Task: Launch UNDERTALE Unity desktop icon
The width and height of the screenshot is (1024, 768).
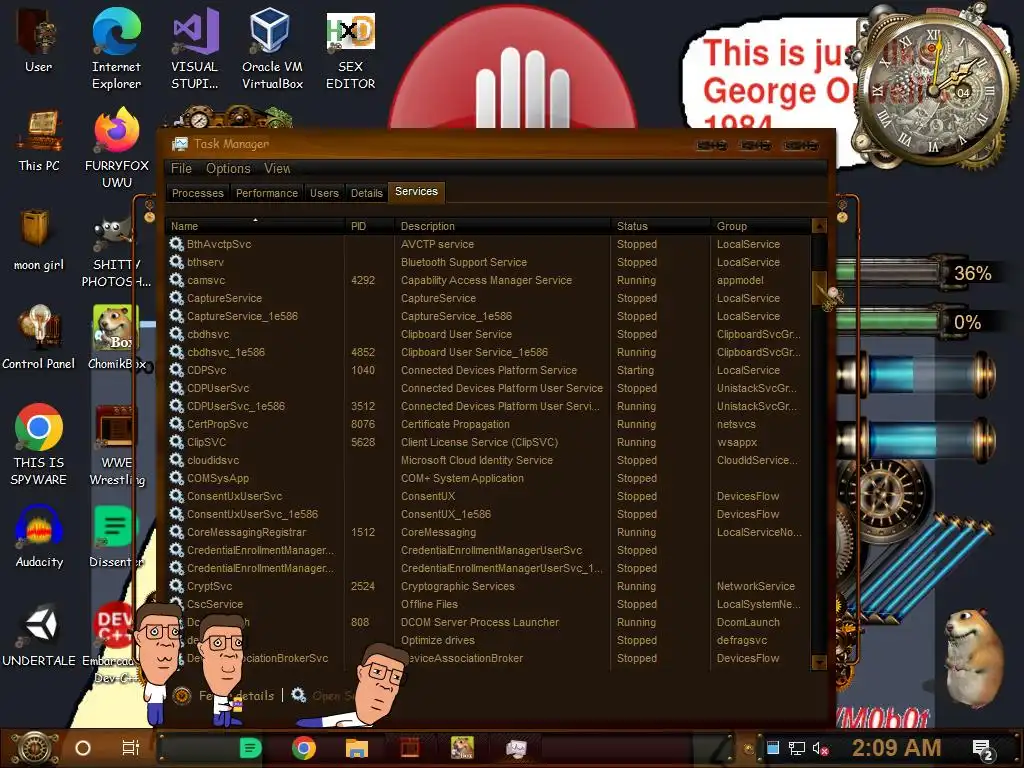Action: [39, 635]
